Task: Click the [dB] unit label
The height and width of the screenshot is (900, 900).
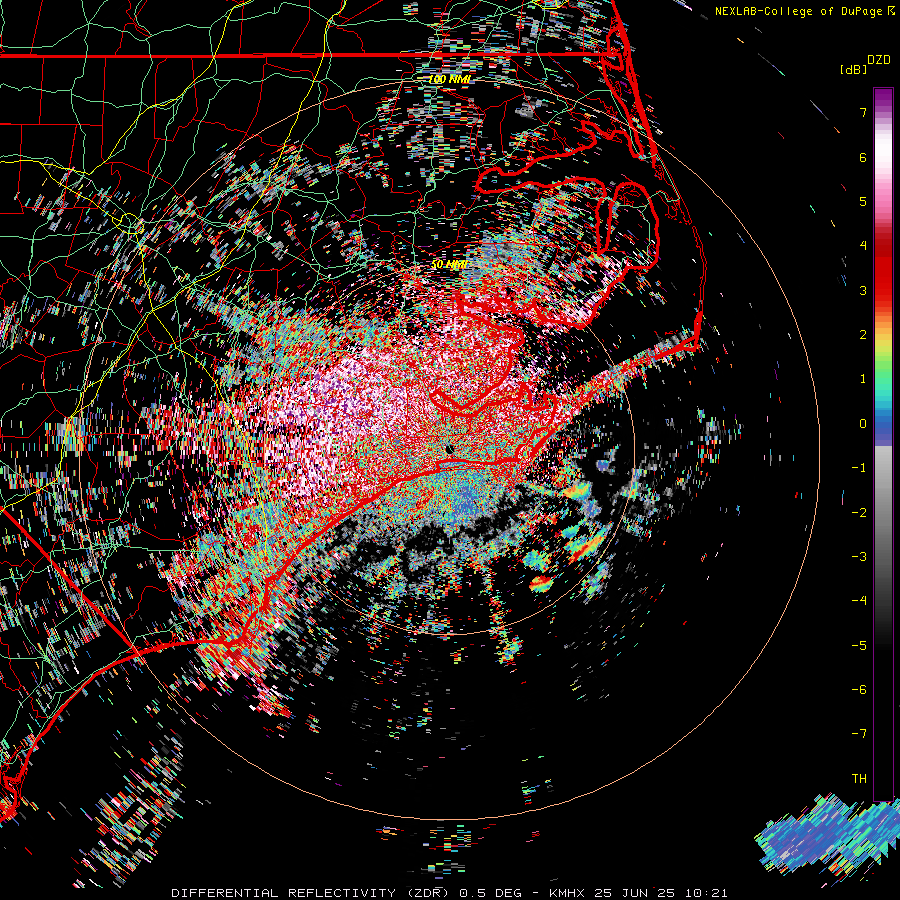Action: click(854, 69)
